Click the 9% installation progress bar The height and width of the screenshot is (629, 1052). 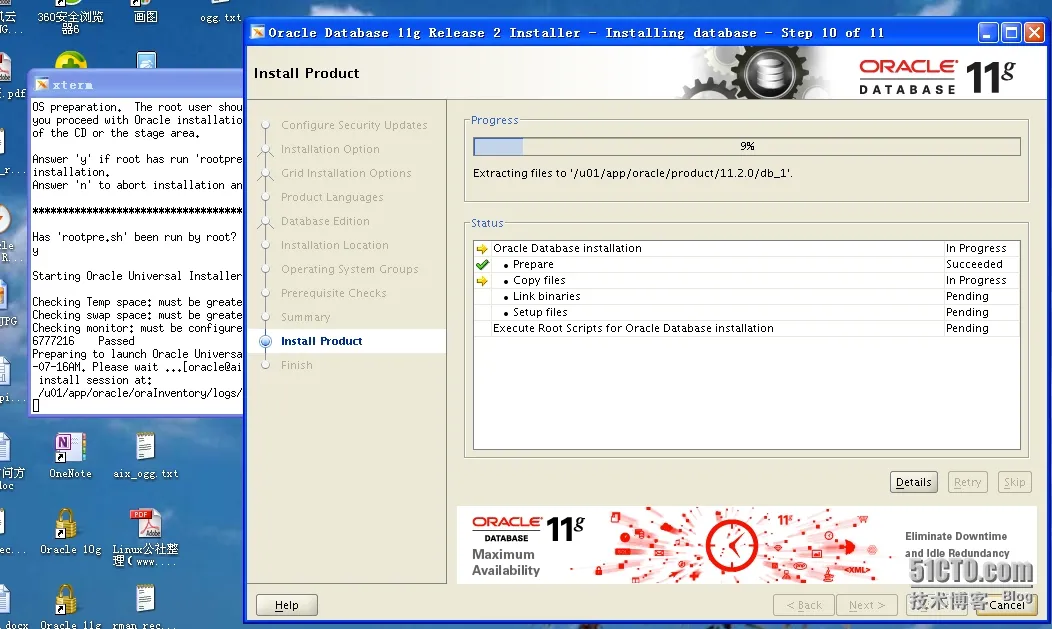tap(747, 146)
